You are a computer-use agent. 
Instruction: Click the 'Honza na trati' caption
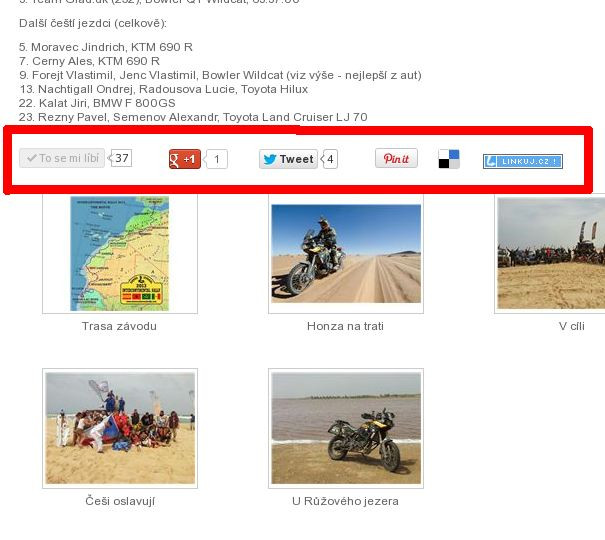pos(345,326)
